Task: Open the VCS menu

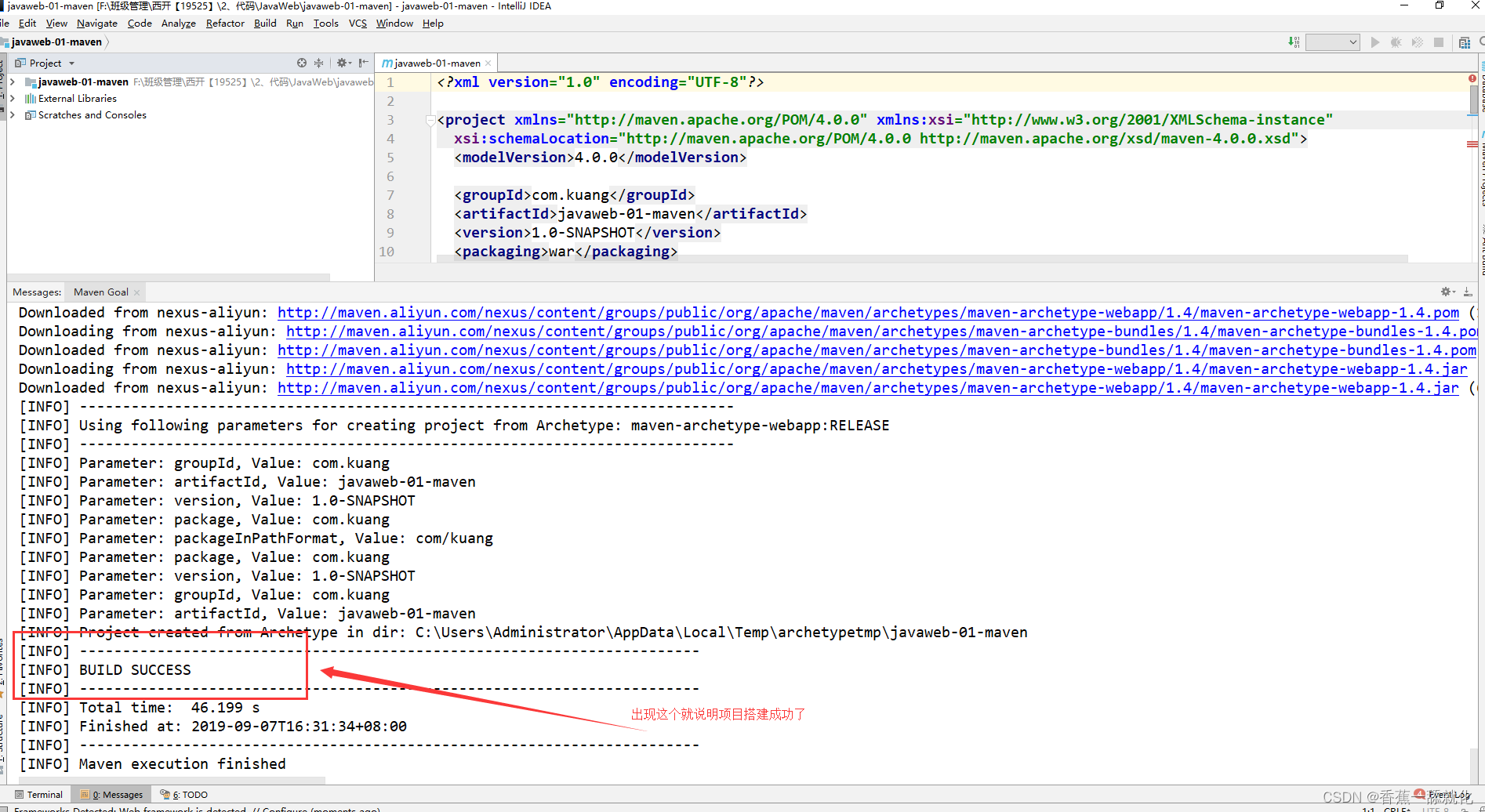Action: point(358,24)
